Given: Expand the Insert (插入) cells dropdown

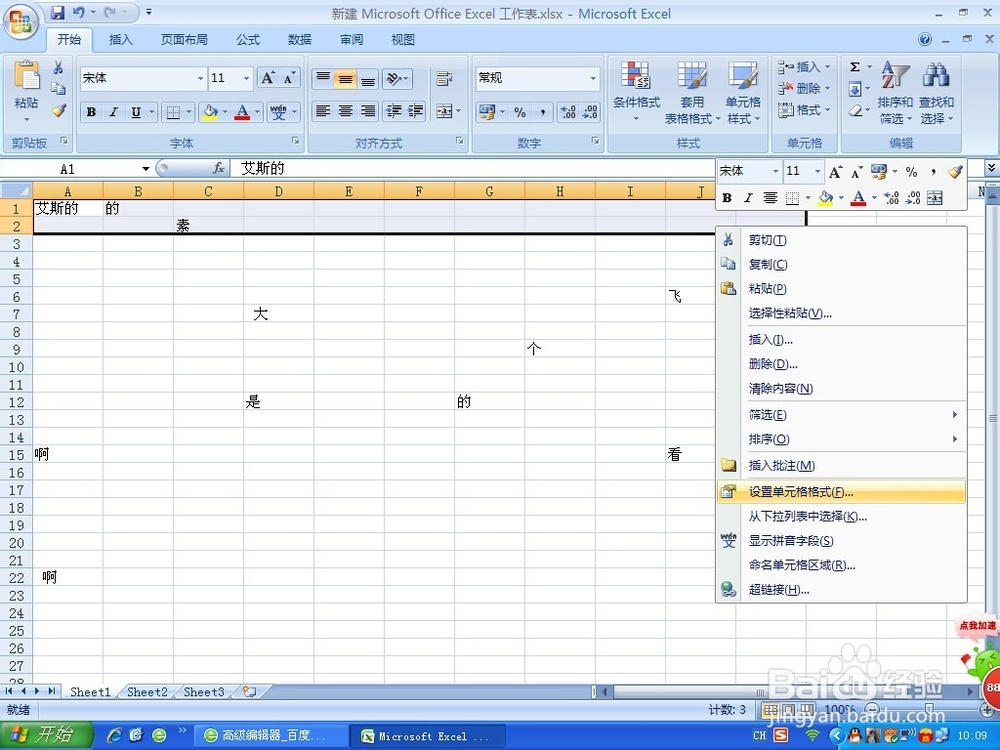Looking at the screenshot, I should tap(828, 67).
